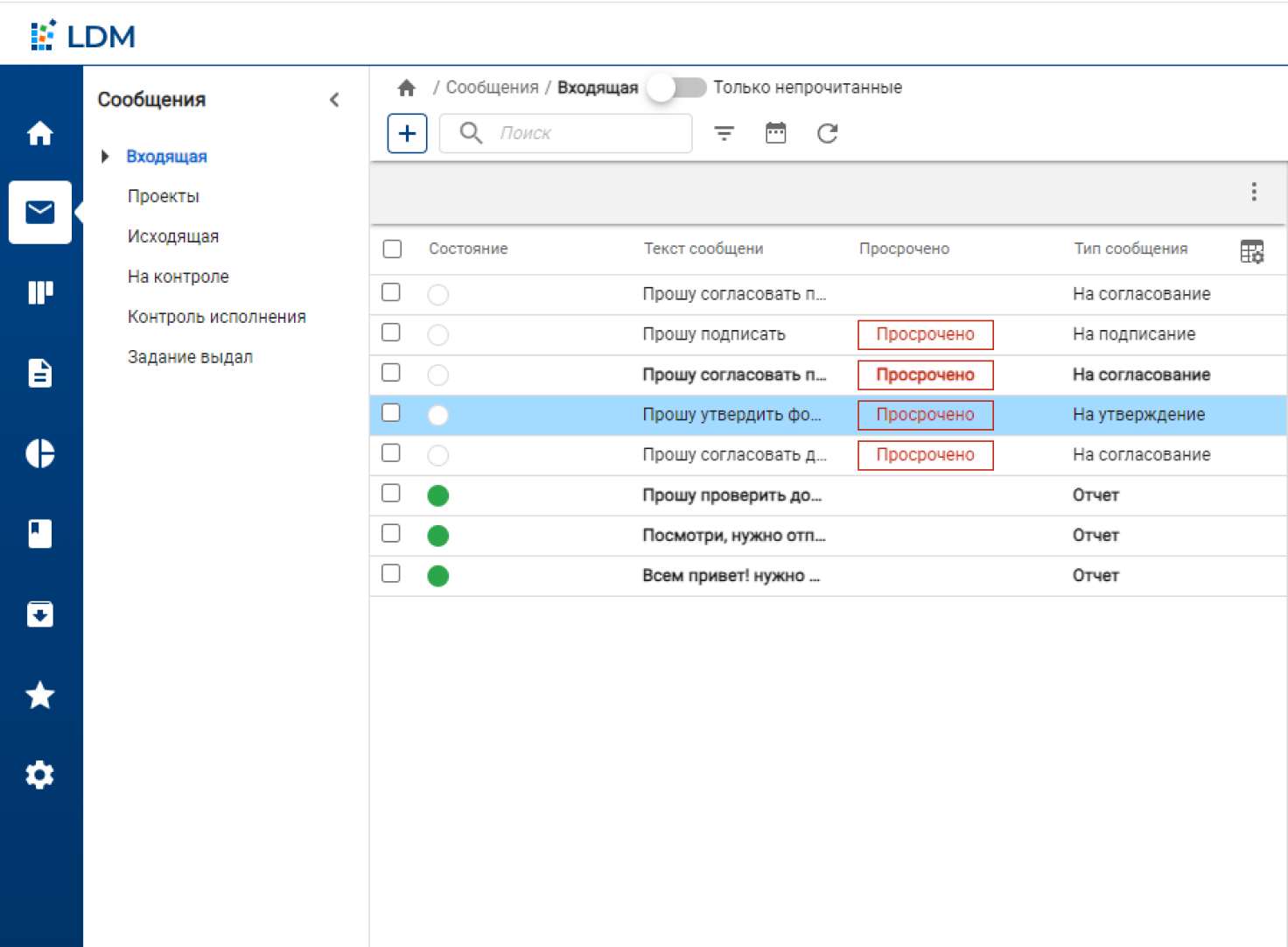This screenshot has height=947, width=1288.
Task: Click the plus button to create message
Action: [407, 133]
